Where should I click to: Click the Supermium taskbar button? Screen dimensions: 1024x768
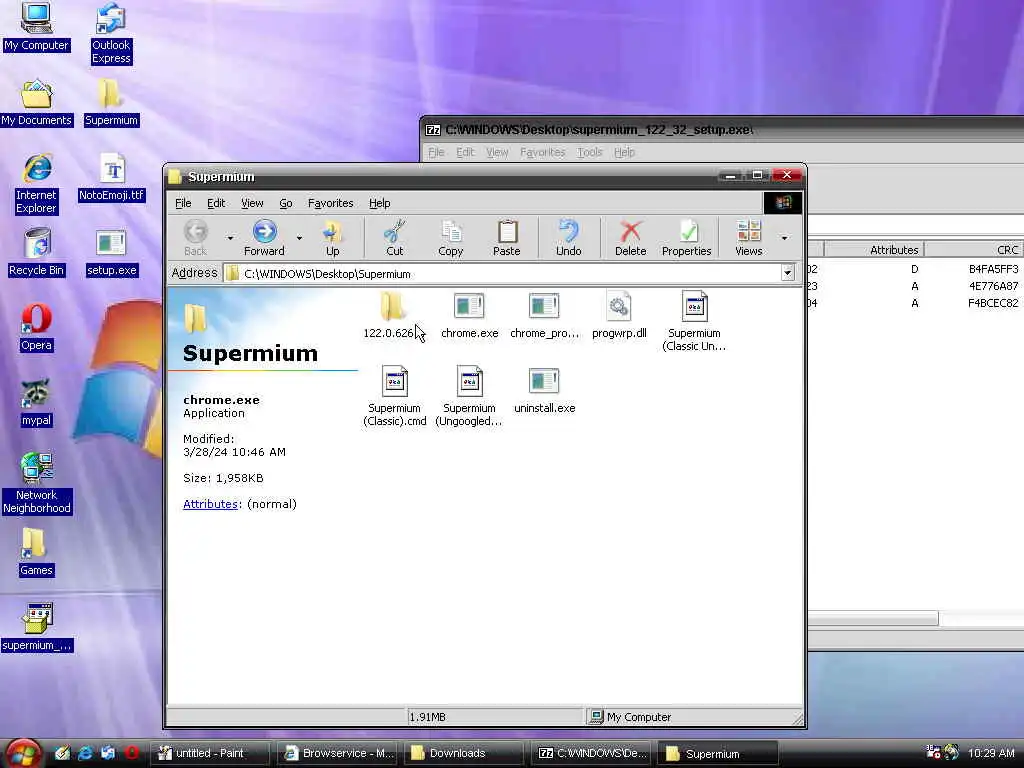(717, 753)
